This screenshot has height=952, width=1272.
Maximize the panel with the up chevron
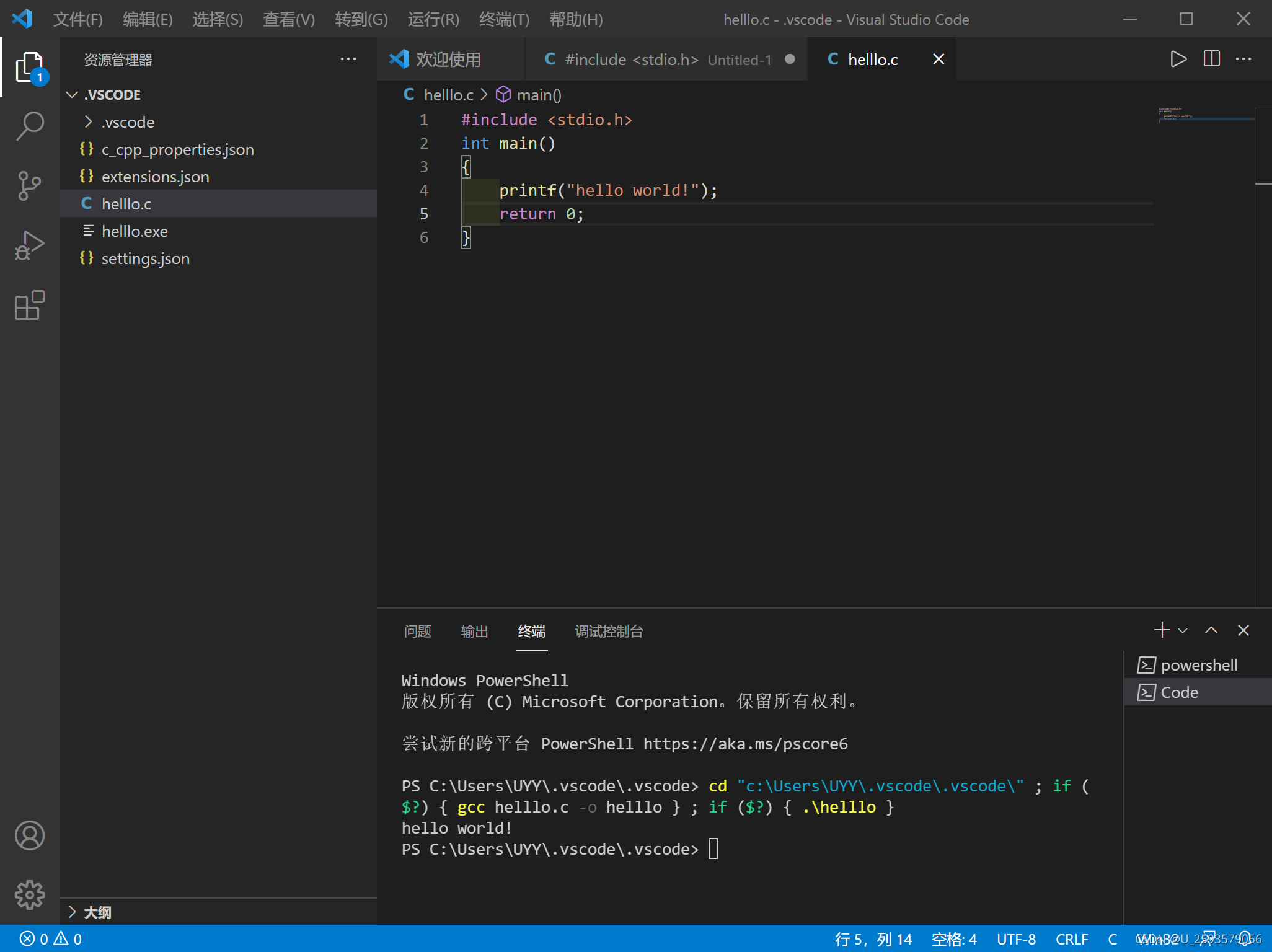point(1211,630)
